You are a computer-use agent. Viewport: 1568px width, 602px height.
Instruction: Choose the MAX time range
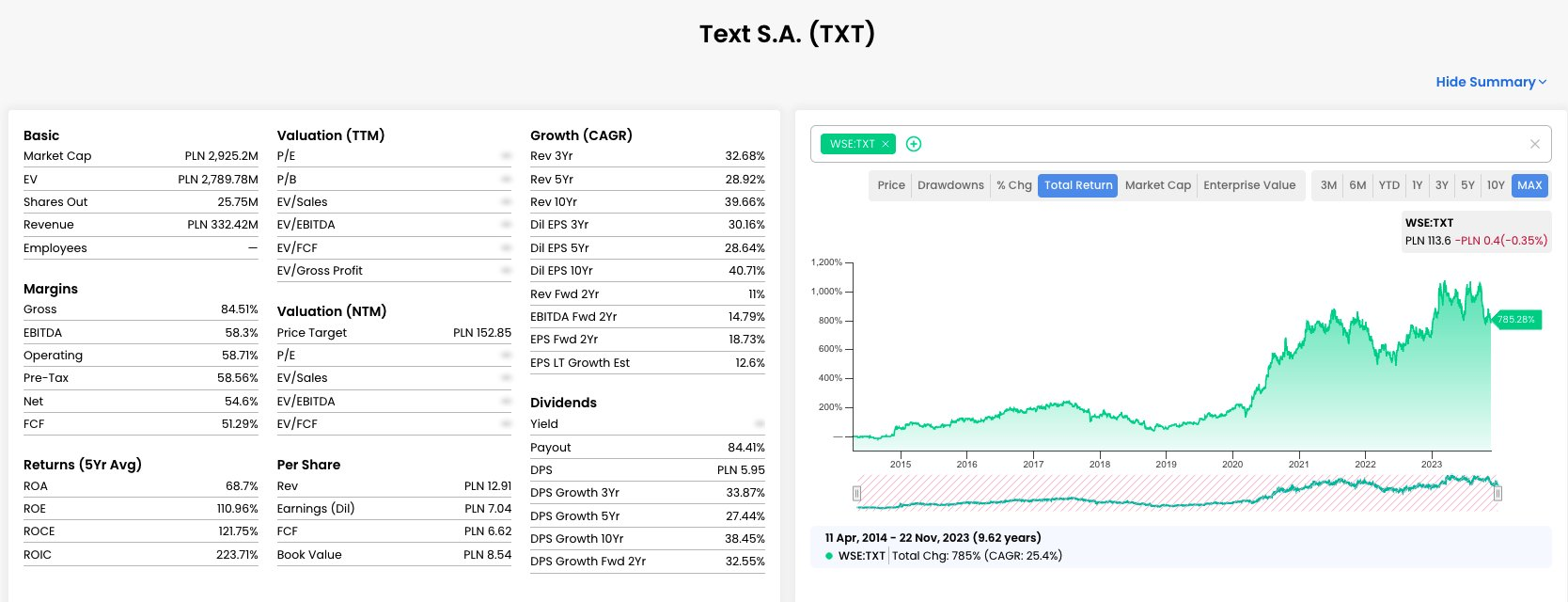click(1529, 185)
